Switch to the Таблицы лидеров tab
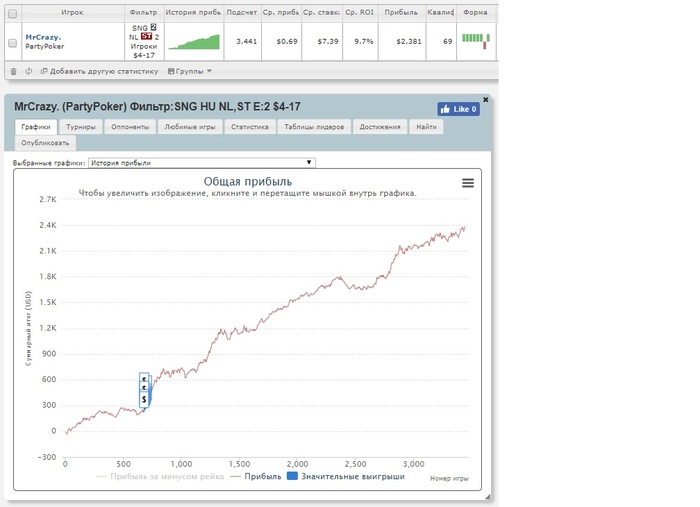This screenshot has width=700, height=507. (x=314, y=127)
